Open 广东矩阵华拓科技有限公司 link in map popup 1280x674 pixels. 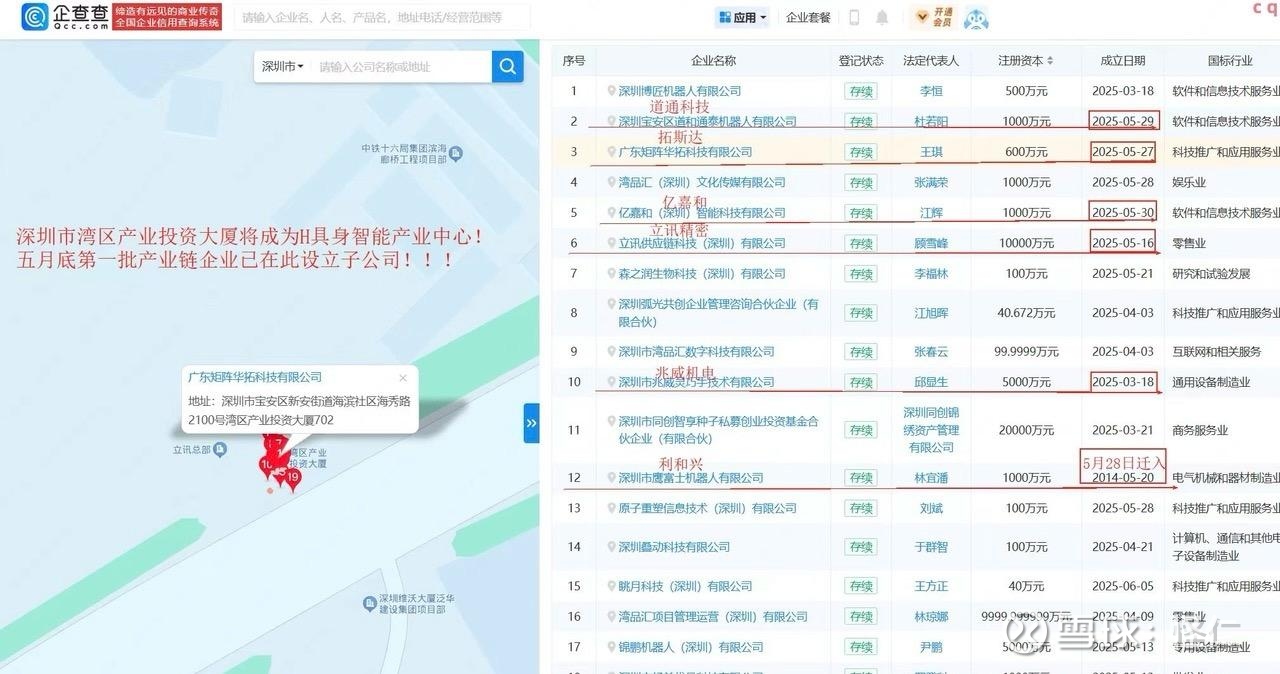pyautogui.click(x=255, y=378)
